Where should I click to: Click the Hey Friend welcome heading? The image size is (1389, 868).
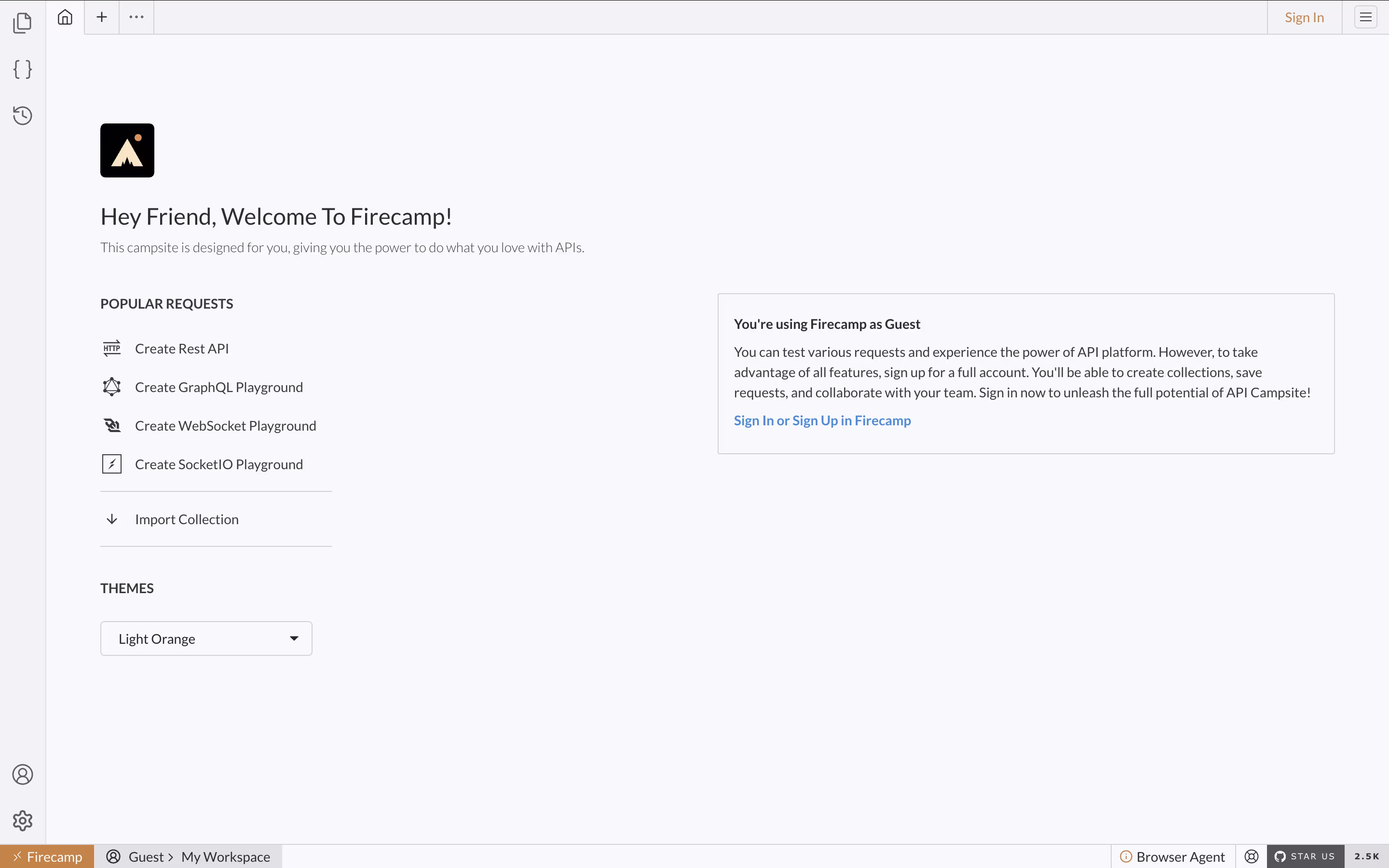click(x=276, y=217)
